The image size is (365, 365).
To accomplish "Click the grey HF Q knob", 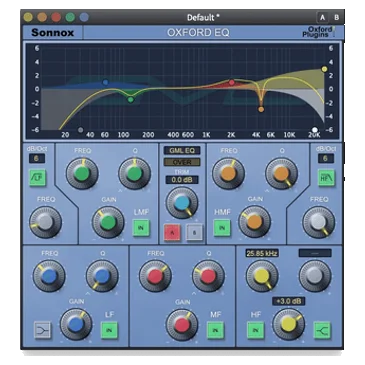I will pyautogui.click(x=315, y=276).
